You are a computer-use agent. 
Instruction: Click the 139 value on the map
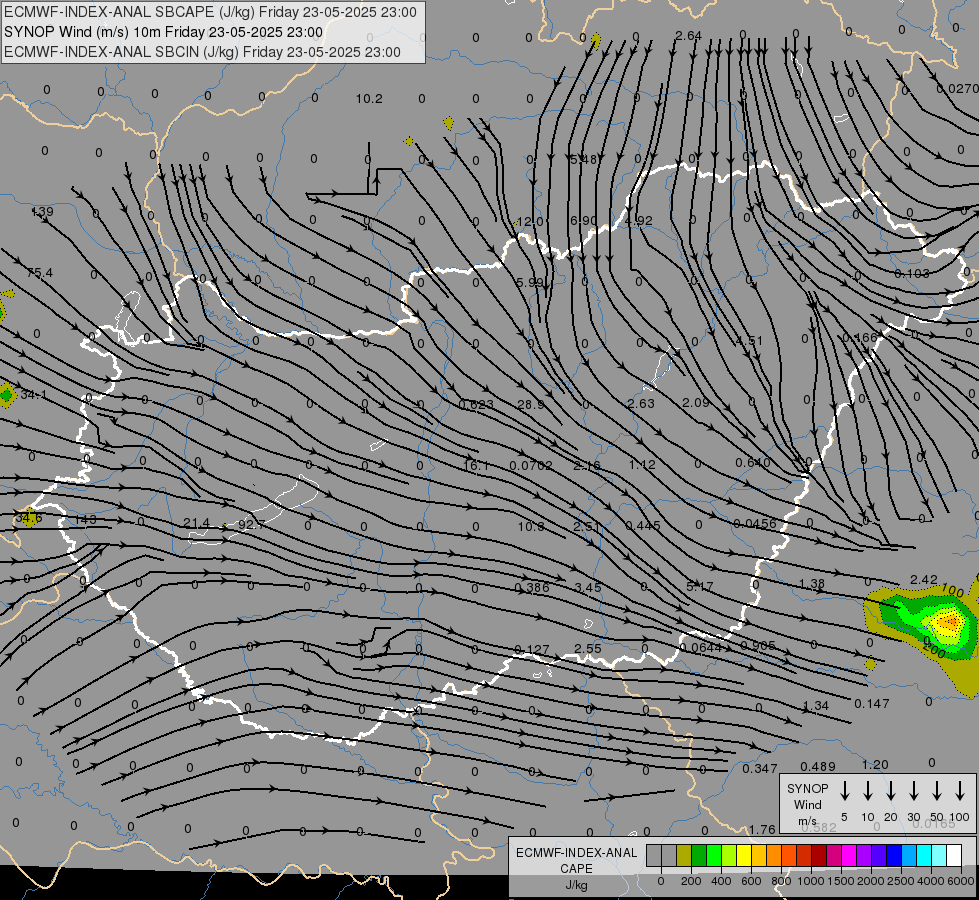click(42, 212)
